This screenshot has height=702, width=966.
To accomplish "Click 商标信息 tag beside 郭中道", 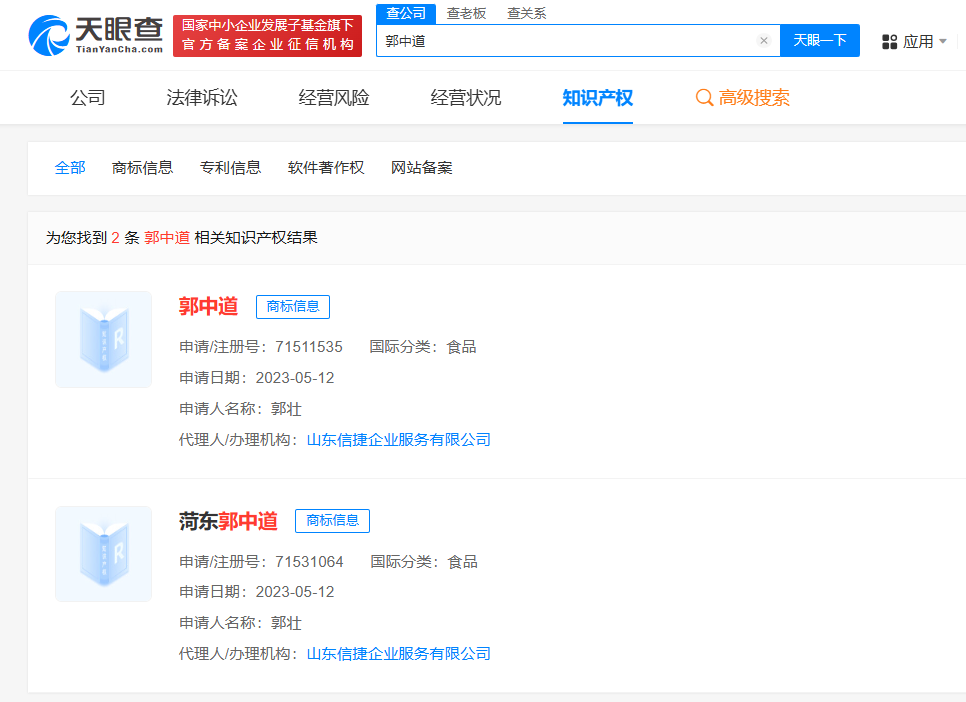I will [293, 306].
